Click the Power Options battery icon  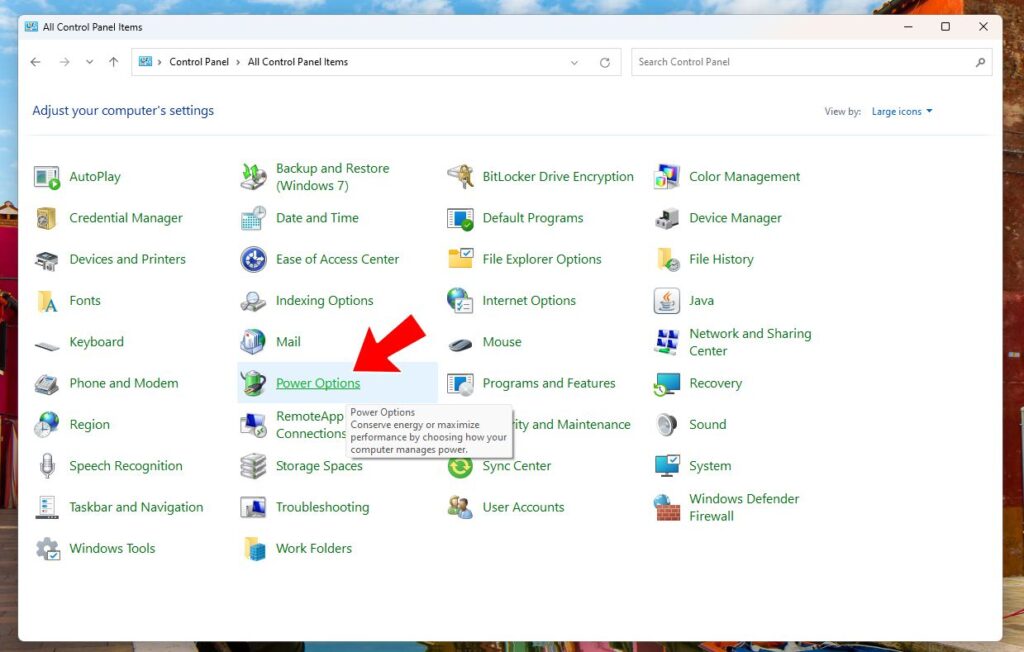coord(253,383)
